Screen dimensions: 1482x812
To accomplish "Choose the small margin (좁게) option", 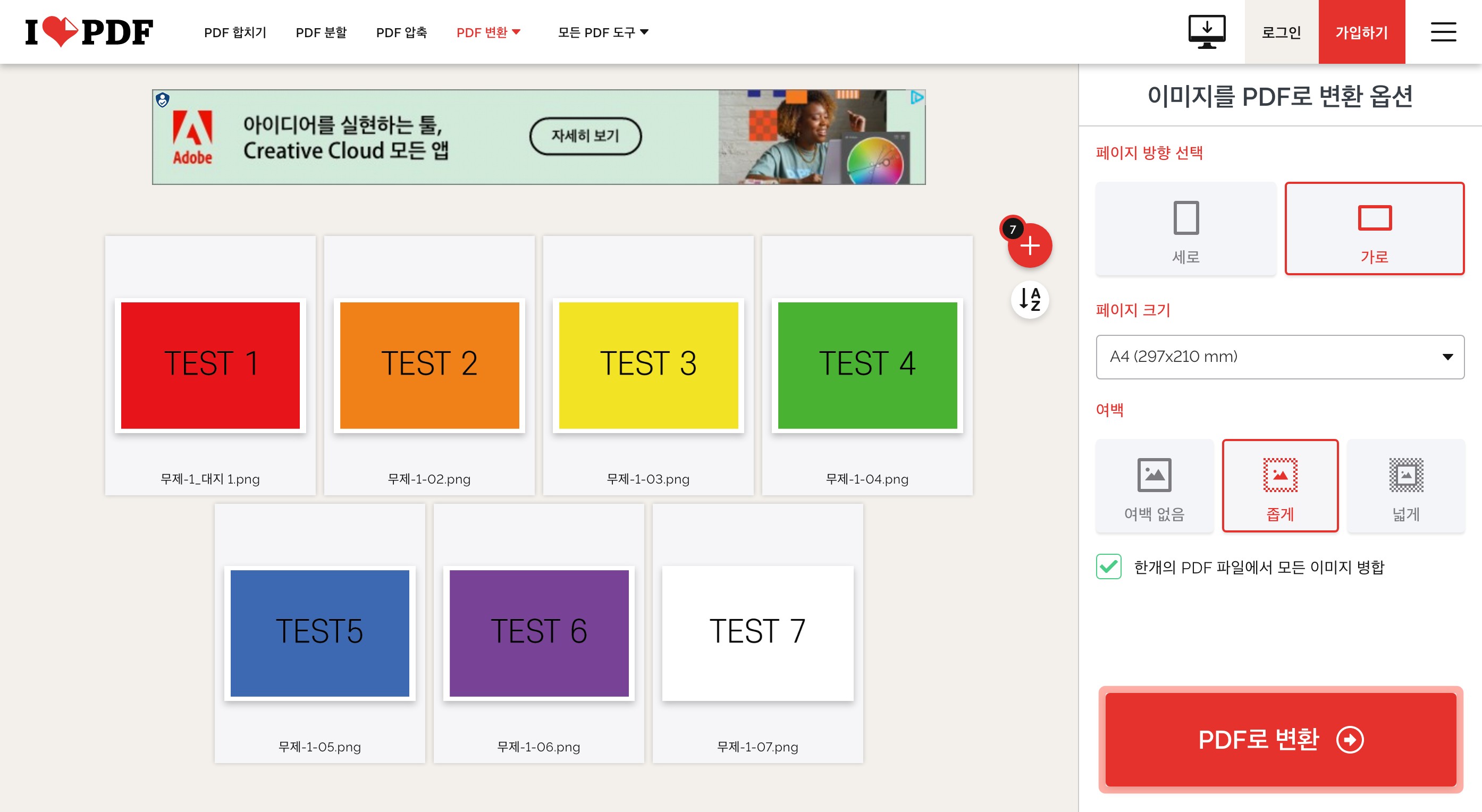I will point(1280,486).
